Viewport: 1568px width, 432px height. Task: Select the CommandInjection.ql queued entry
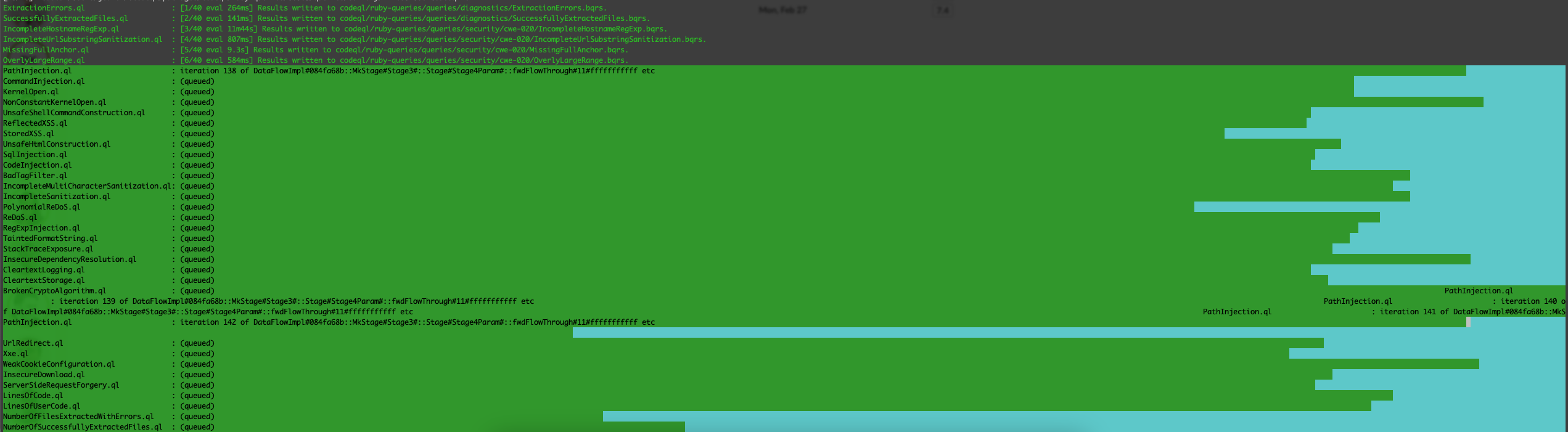coord(109,81)
